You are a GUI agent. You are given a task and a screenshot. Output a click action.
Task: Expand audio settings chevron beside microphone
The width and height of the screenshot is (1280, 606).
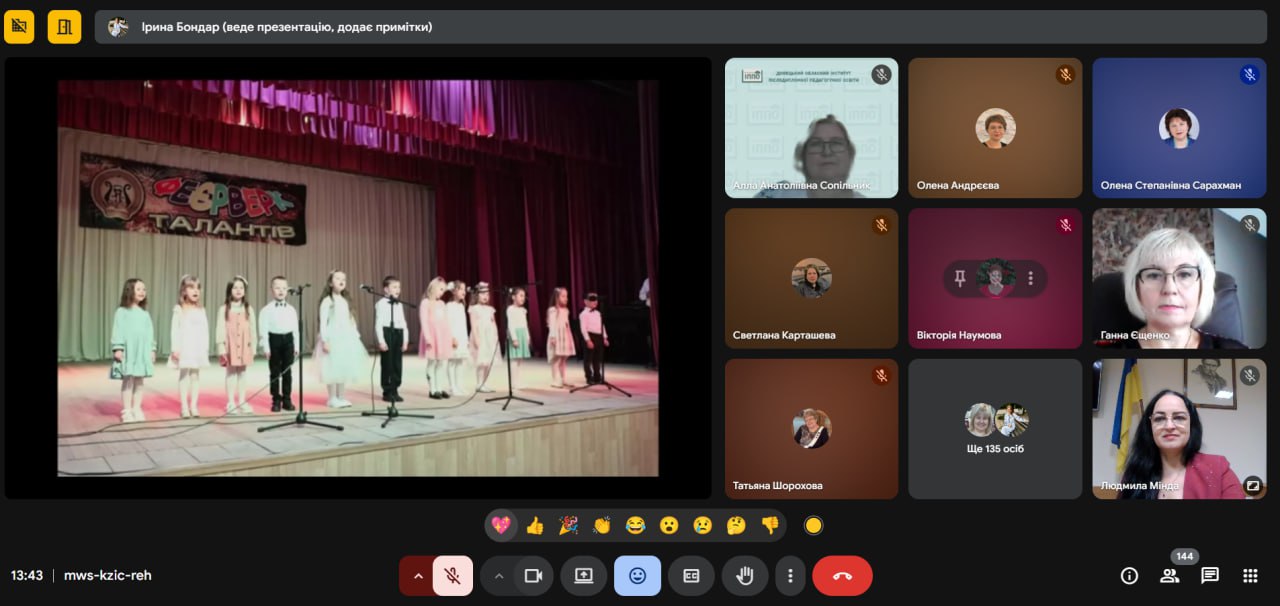pos(417,576)
